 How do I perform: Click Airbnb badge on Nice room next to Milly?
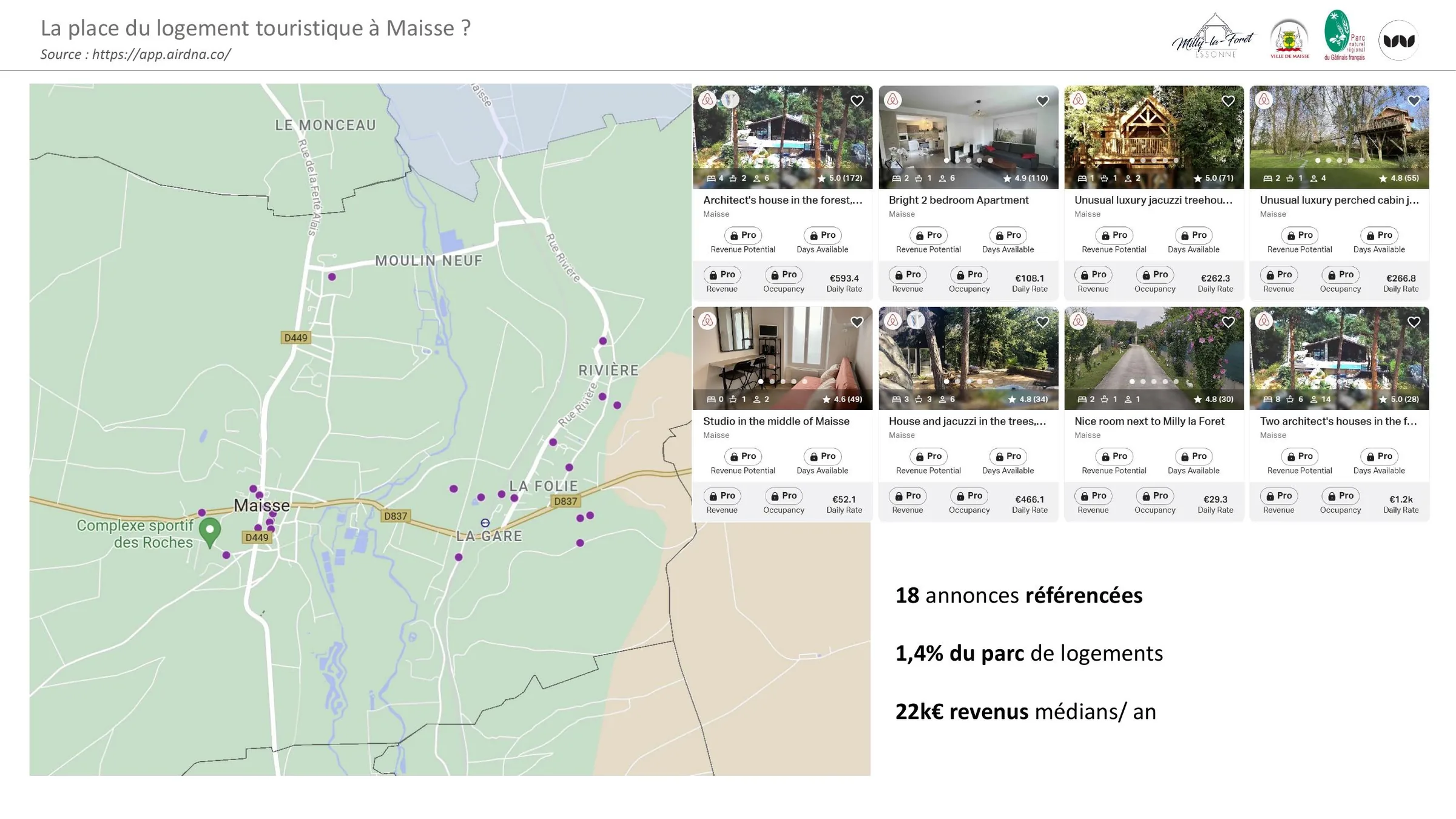(1078, 320)
